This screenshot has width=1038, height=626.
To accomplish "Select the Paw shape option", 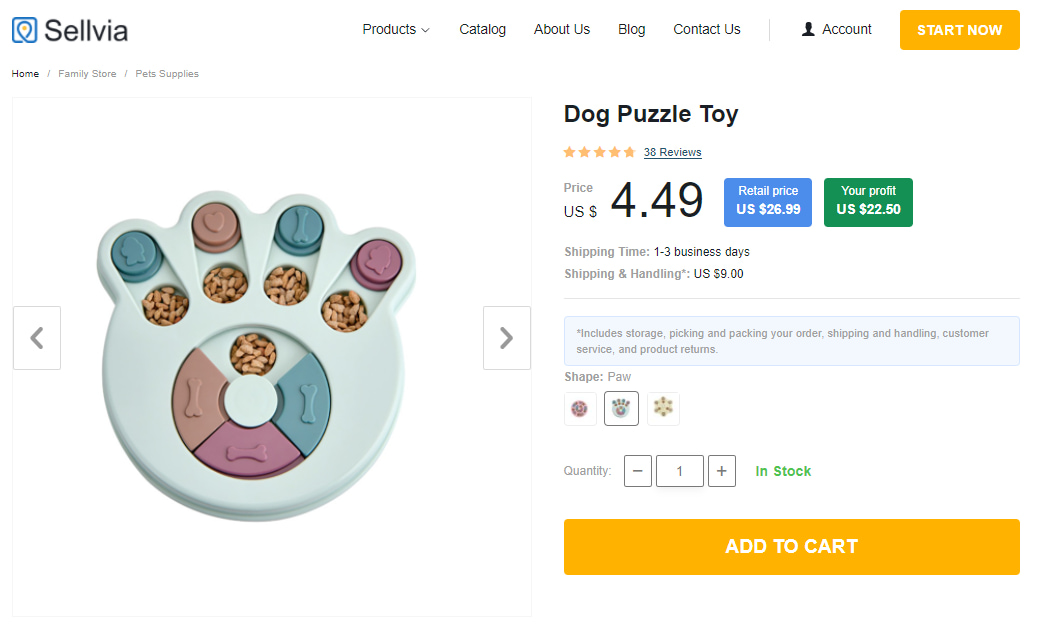I will pyautogui.click(x=621, y=409).
